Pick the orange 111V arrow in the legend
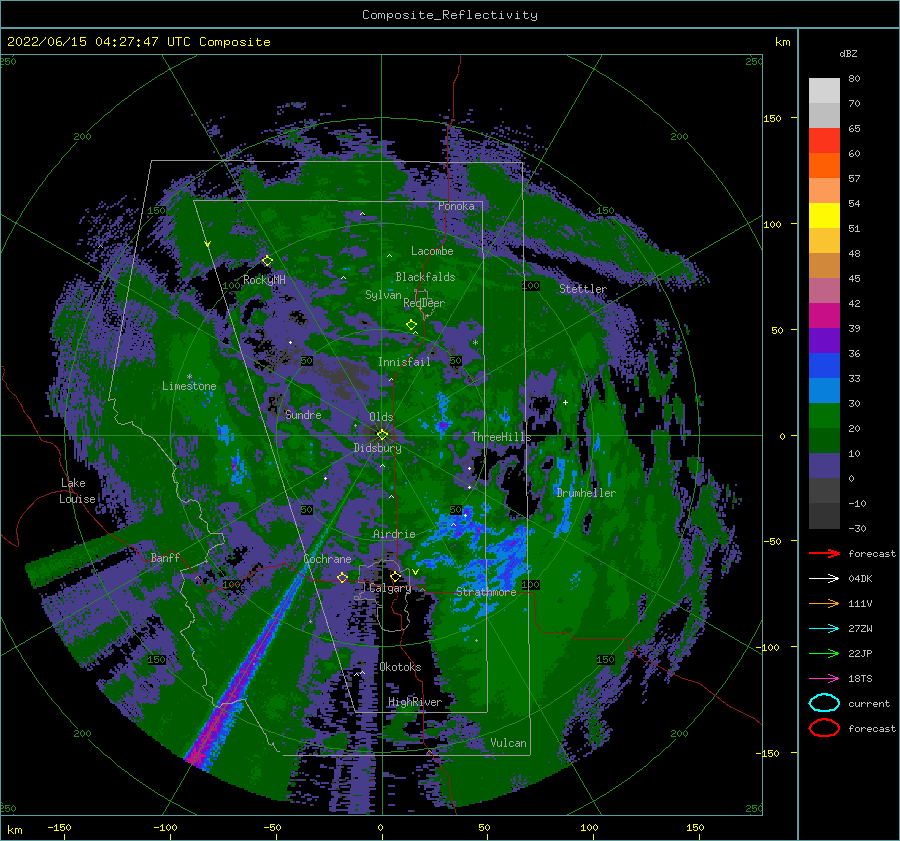Image resolution: width=900 pixels, height=841 pixels. [824, 603]
